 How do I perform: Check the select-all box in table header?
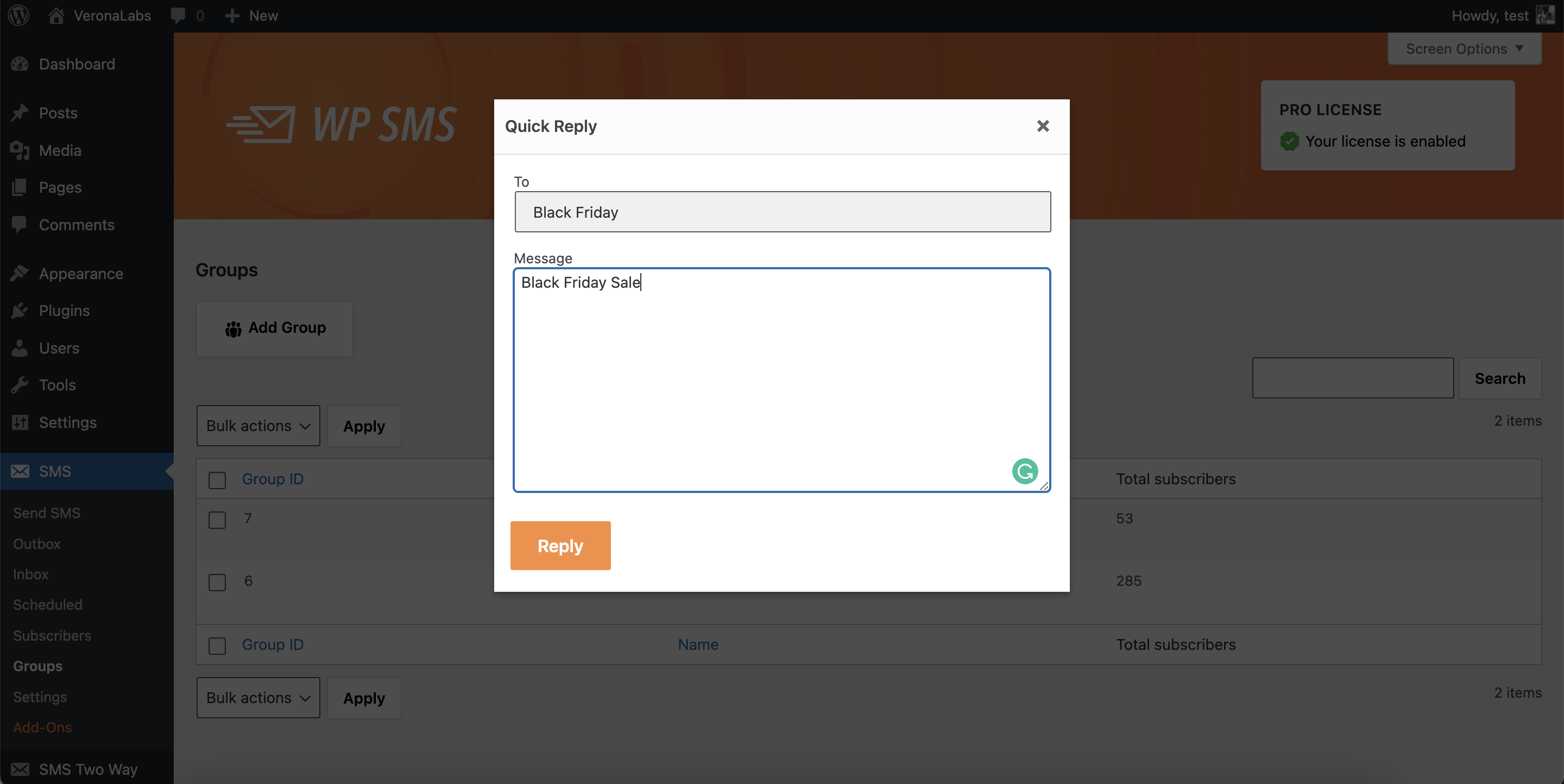pos(217,480)
